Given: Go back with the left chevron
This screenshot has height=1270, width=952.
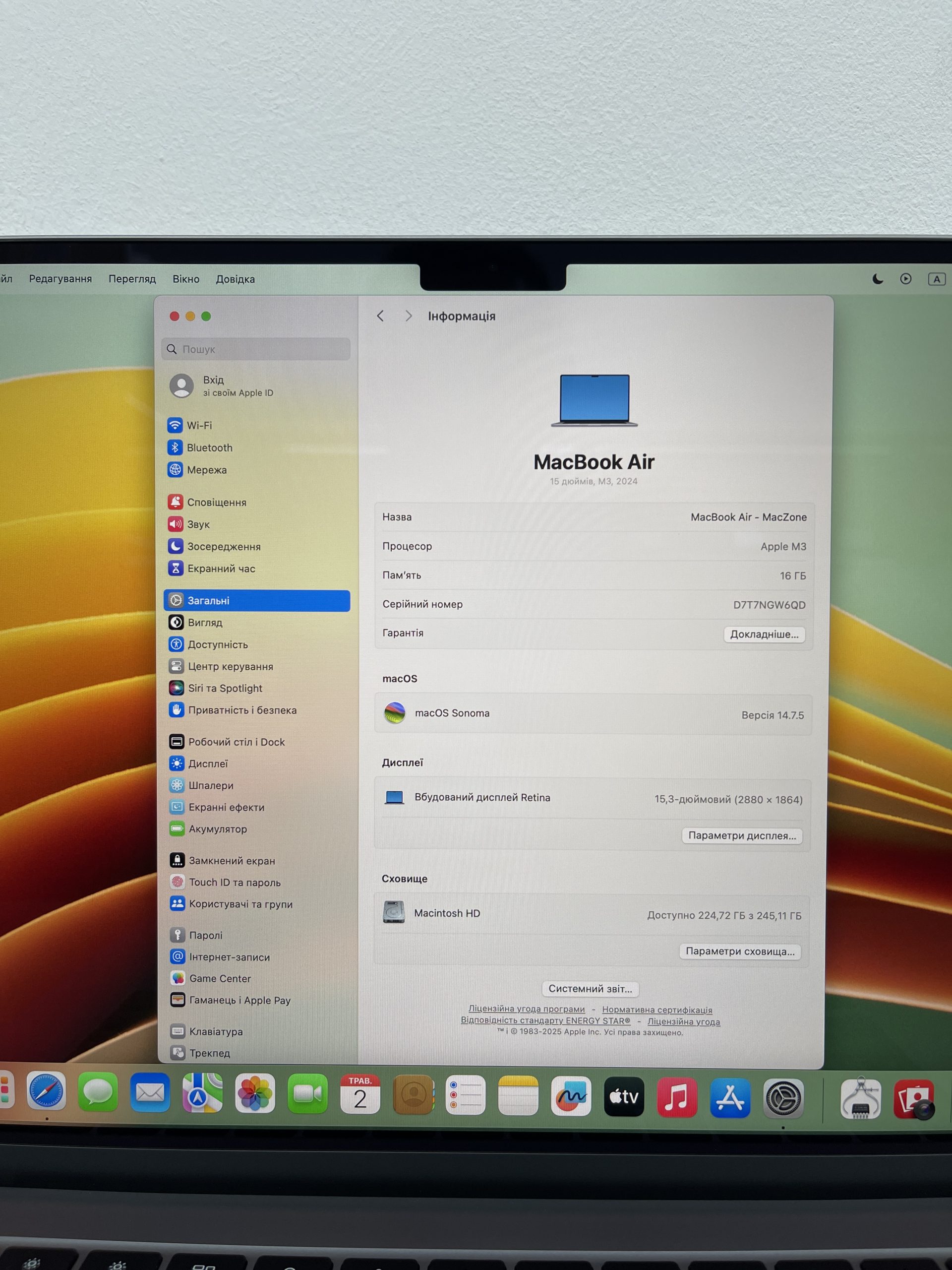Looking at the screenshot, I should coord(380,316).
